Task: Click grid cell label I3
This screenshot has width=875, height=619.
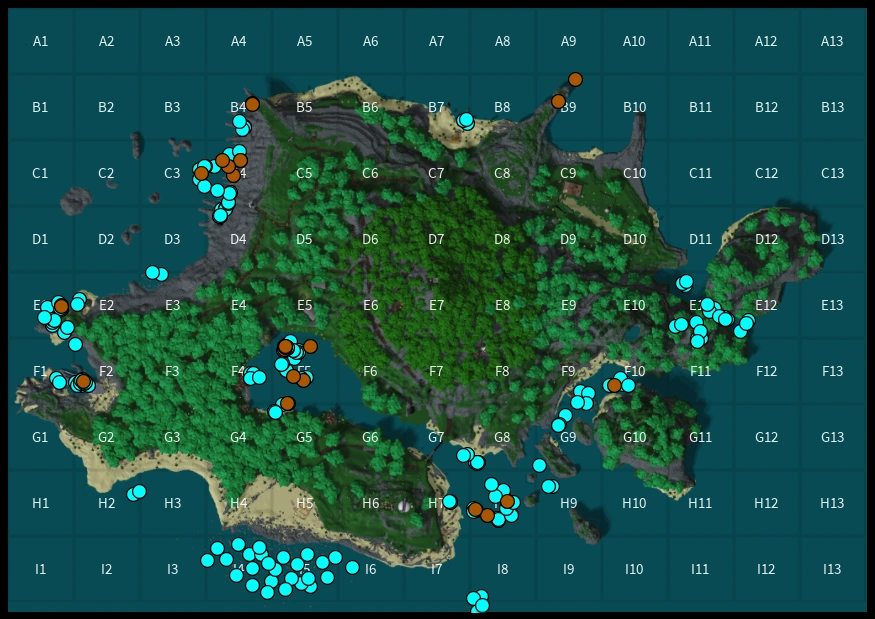Action: tap(172, 569)
